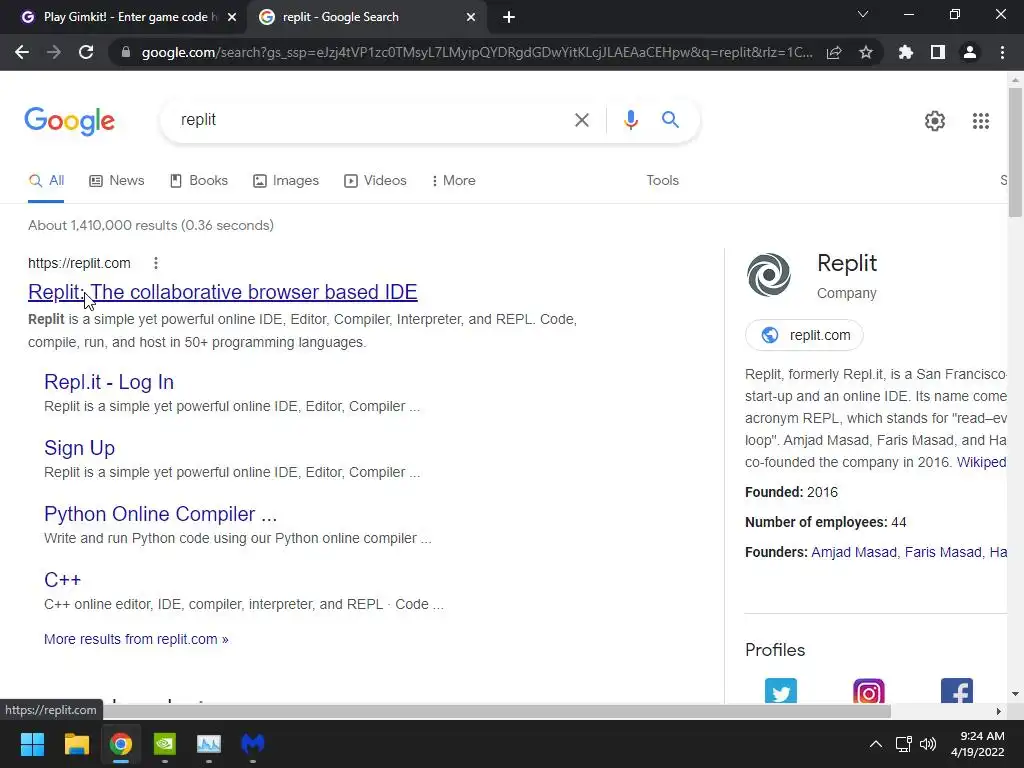The width and height of the screenshot is (1024, 768).
Task: Open Google settings gear icon
Action: tap(935, 121)
